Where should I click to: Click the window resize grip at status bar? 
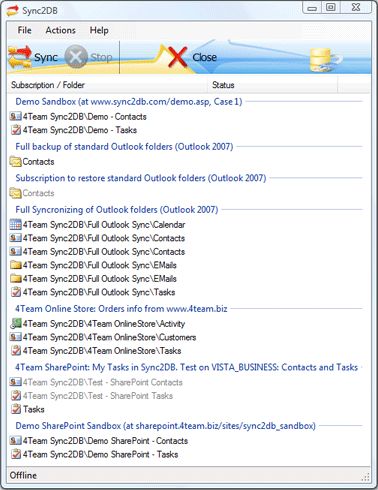click(365, 477)
